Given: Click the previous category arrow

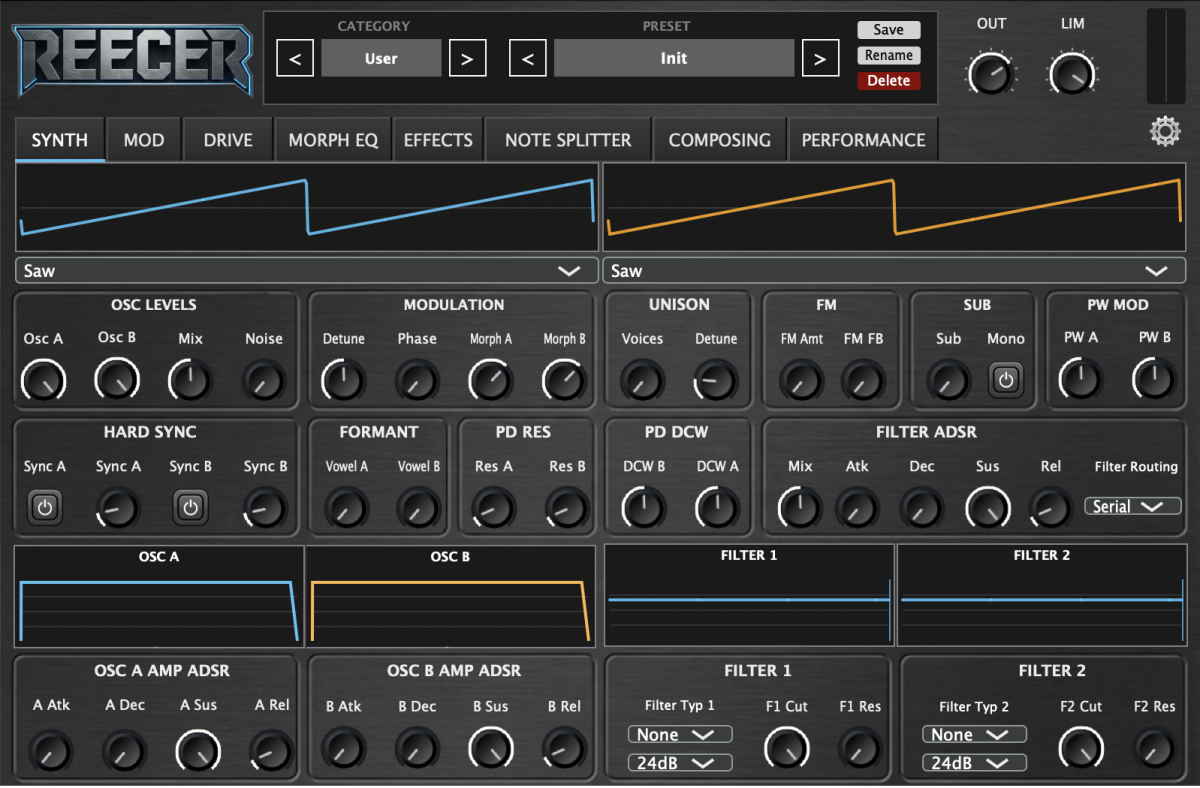Looking at the screenshot, I should [295, 59].
